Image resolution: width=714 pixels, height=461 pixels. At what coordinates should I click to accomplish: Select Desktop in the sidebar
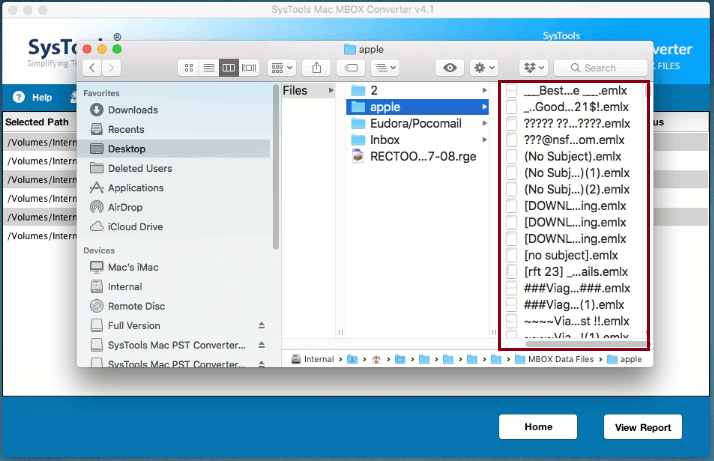174,149
